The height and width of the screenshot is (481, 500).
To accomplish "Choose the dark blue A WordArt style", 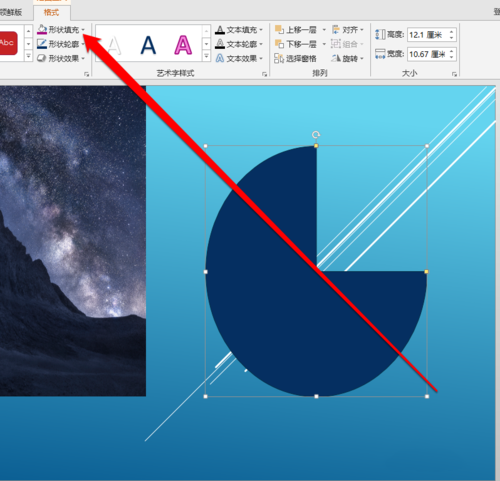I will pos(148,45).
